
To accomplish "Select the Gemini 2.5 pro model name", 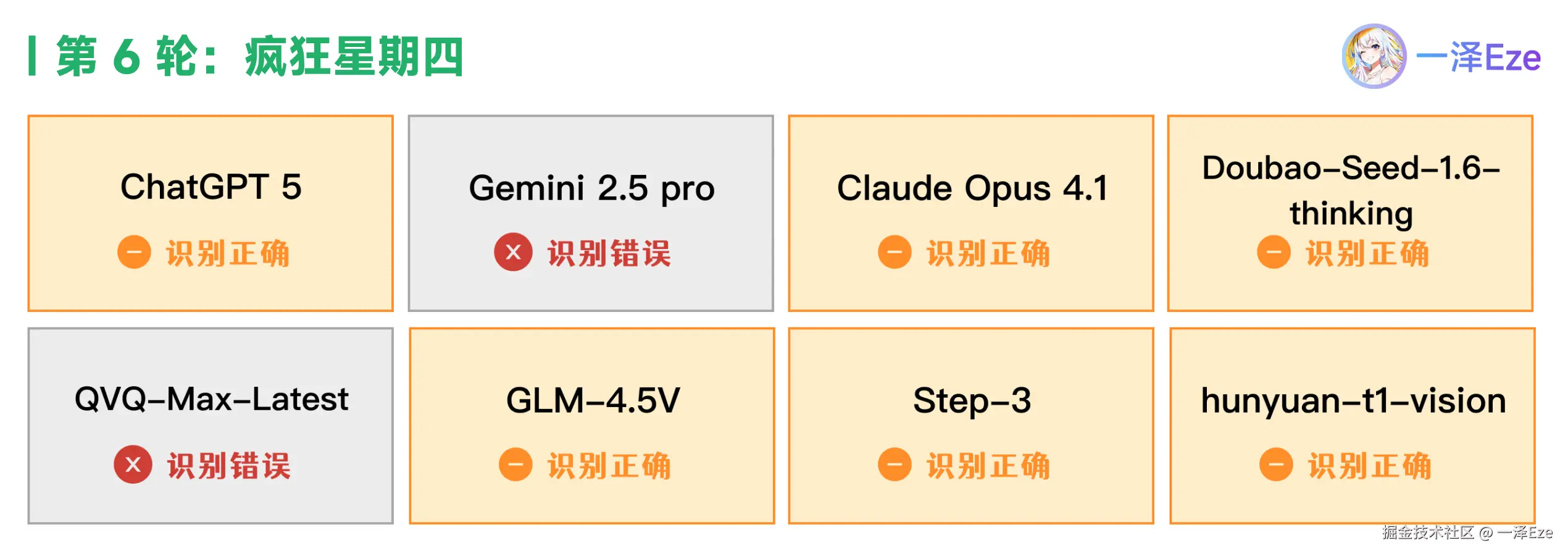I will click(x=591, y=188).
